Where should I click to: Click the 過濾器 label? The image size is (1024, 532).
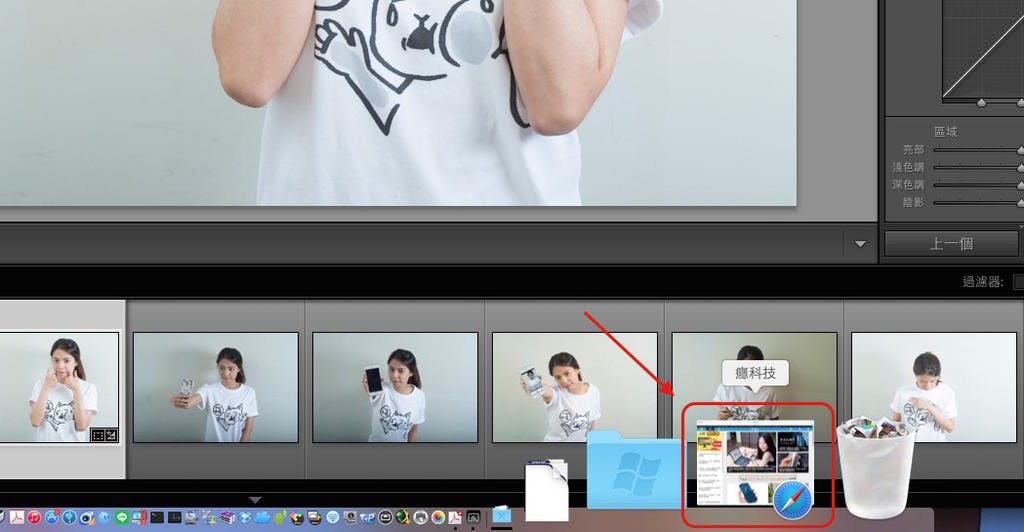983,282
